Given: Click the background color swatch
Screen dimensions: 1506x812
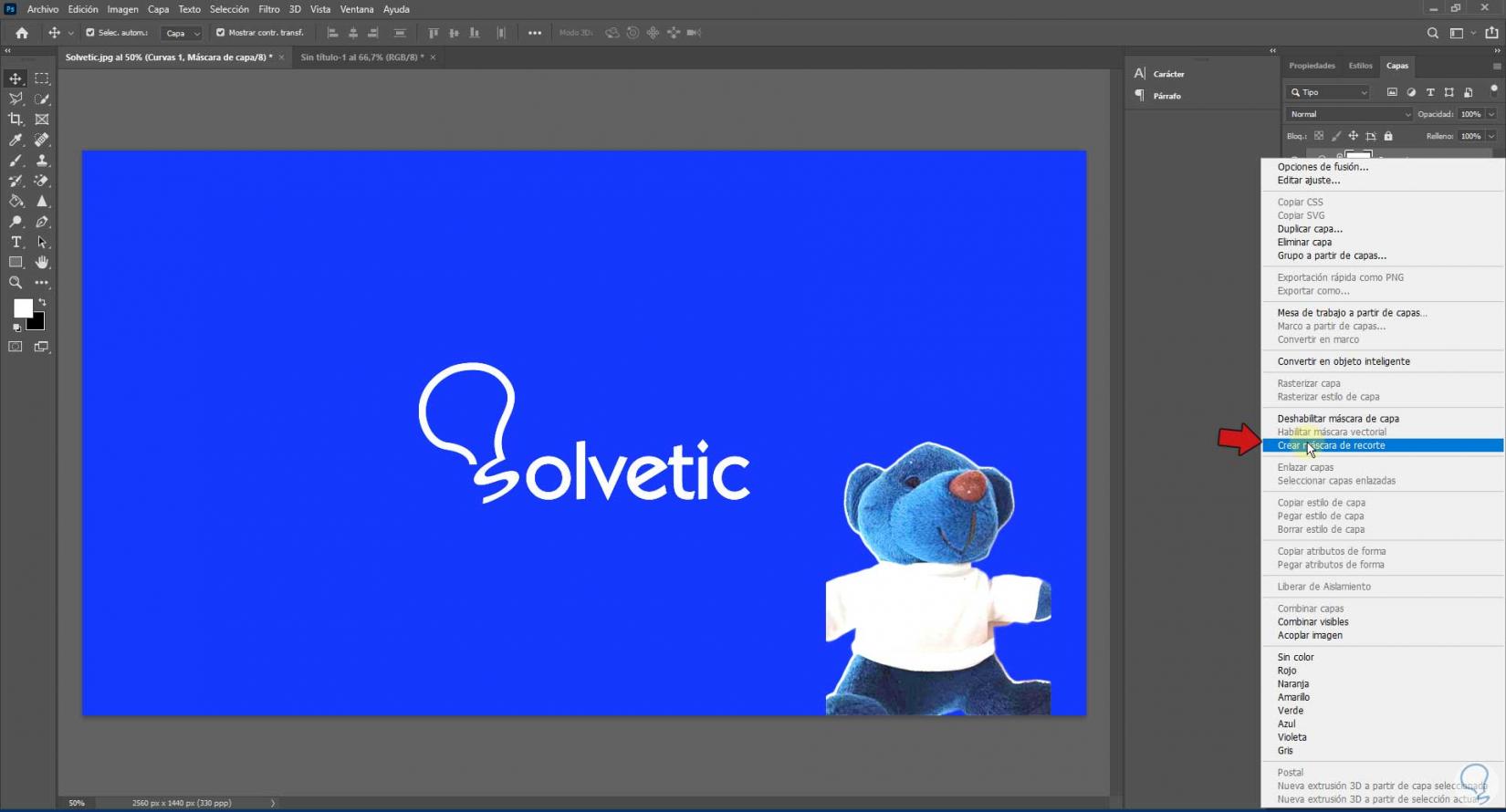Looking at the screenshot, I should coord(37,323).
